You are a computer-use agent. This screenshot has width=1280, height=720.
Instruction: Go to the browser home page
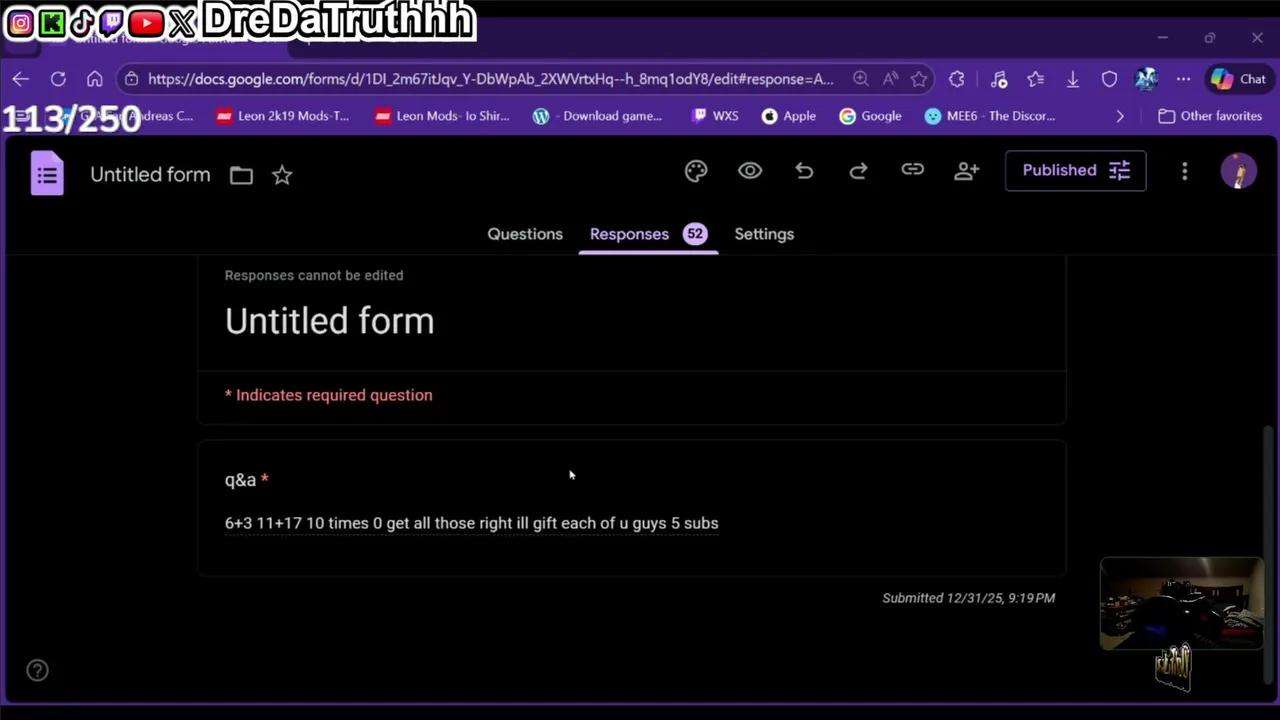[x=94, y=79]
